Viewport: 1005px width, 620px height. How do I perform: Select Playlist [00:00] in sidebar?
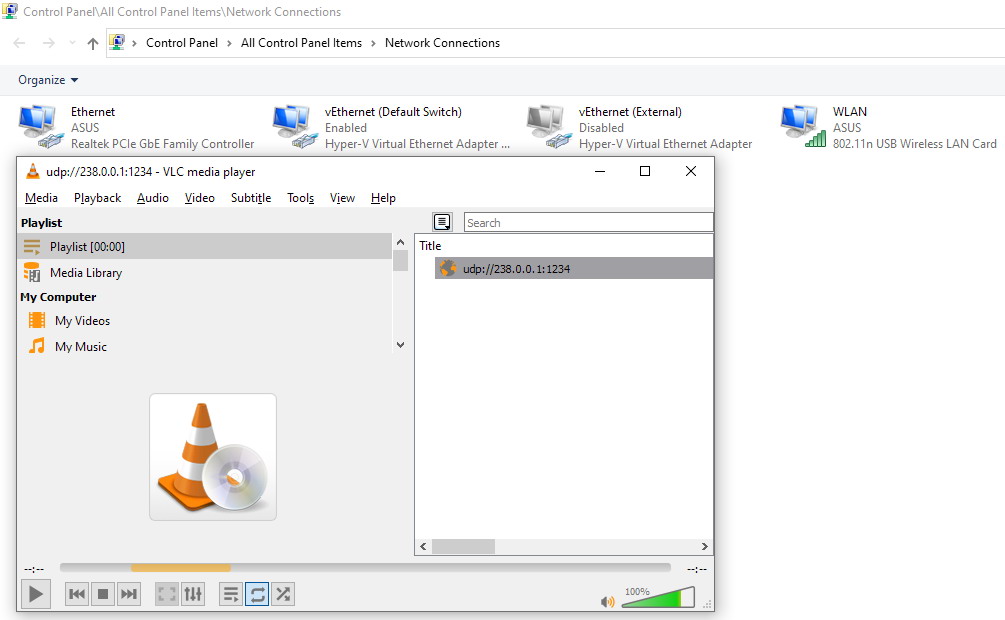pyautogui.click(x=204, y=246)
